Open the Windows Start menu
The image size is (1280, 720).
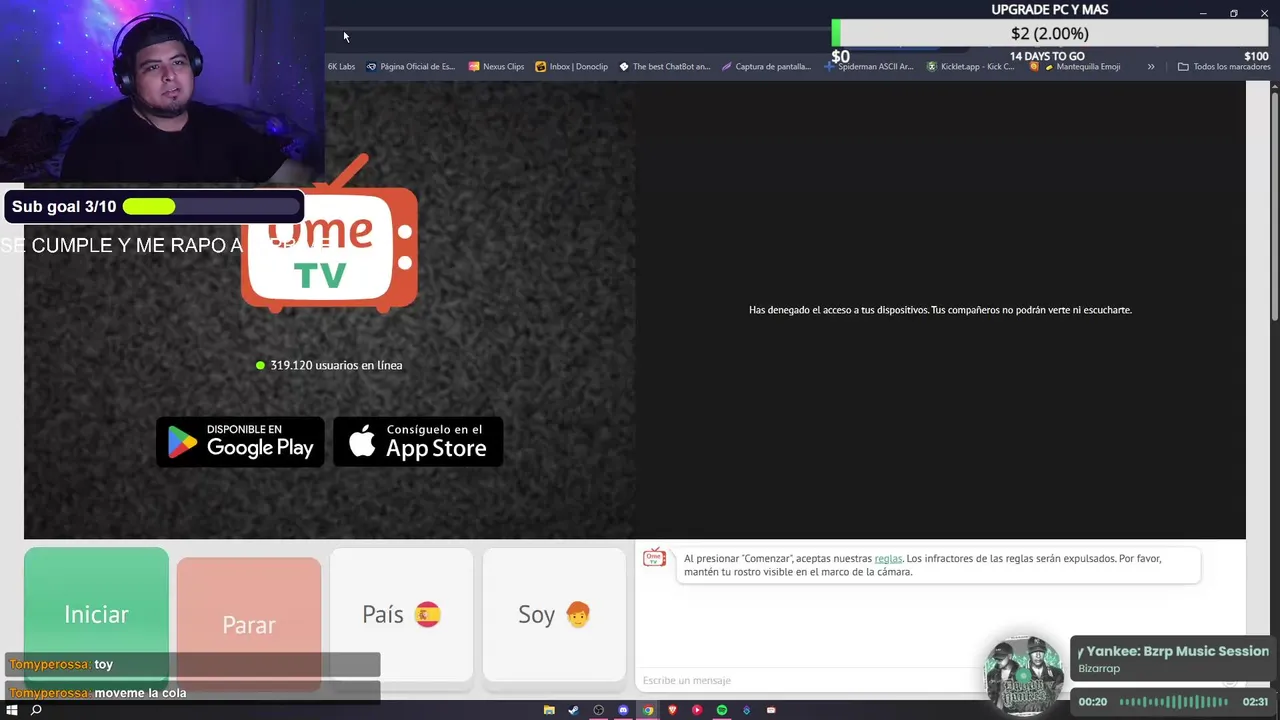coord(12,710)
